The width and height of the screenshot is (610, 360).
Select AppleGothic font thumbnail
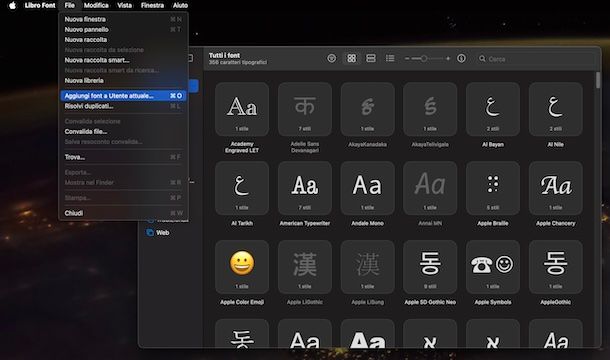click(556, 267)
